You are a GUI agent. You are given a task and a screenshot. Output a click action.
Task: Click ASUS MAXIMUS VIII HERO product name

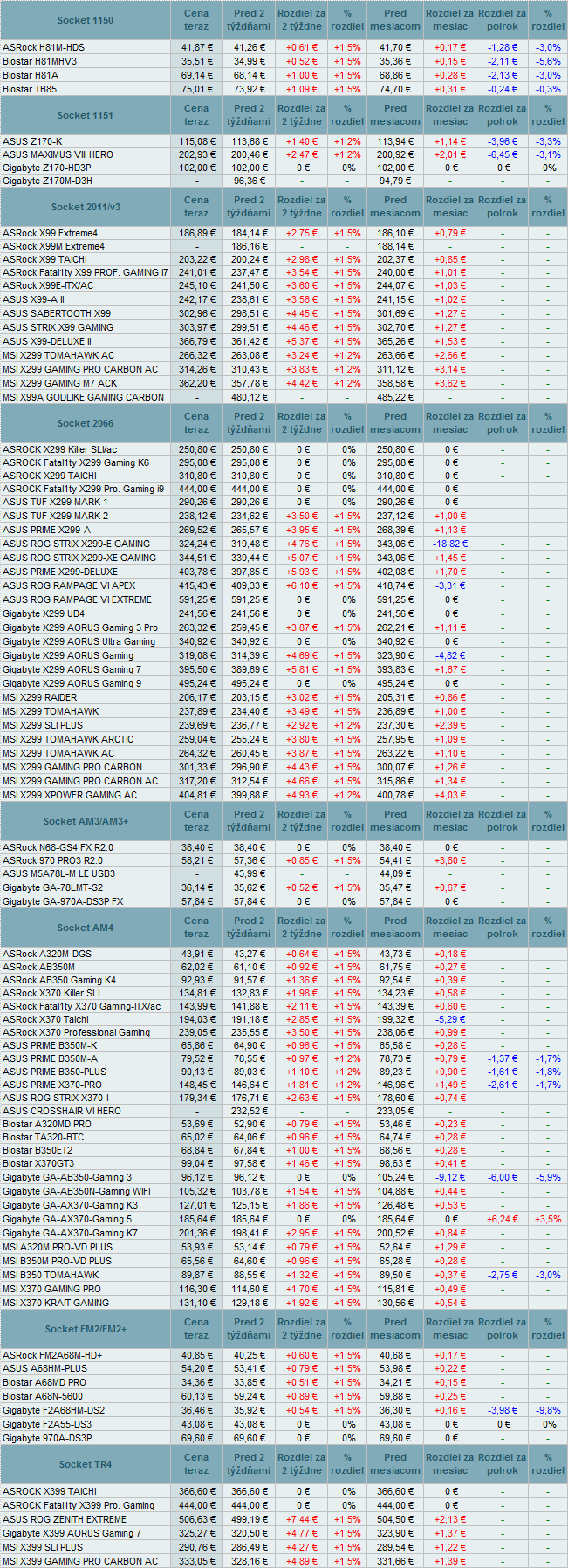click(x=58, y=154)
